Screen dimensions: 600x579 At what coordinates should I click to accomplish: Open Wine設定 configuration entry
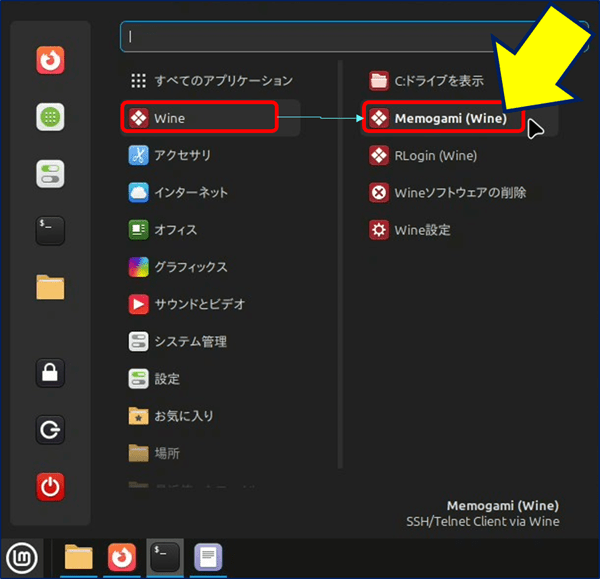tap(459, 230)
